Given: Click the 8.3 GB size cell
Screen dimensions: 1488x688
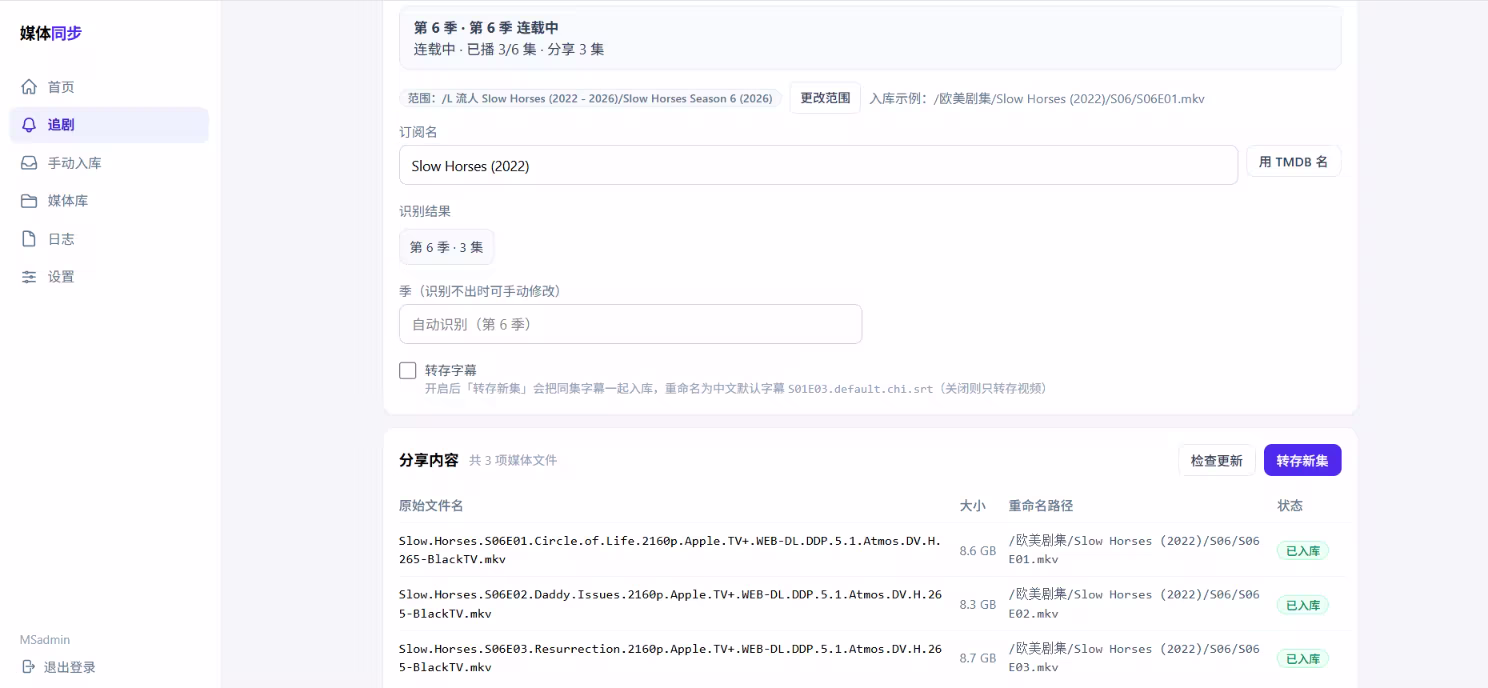Looking at the screenshot, I should [x=977, y=605].
